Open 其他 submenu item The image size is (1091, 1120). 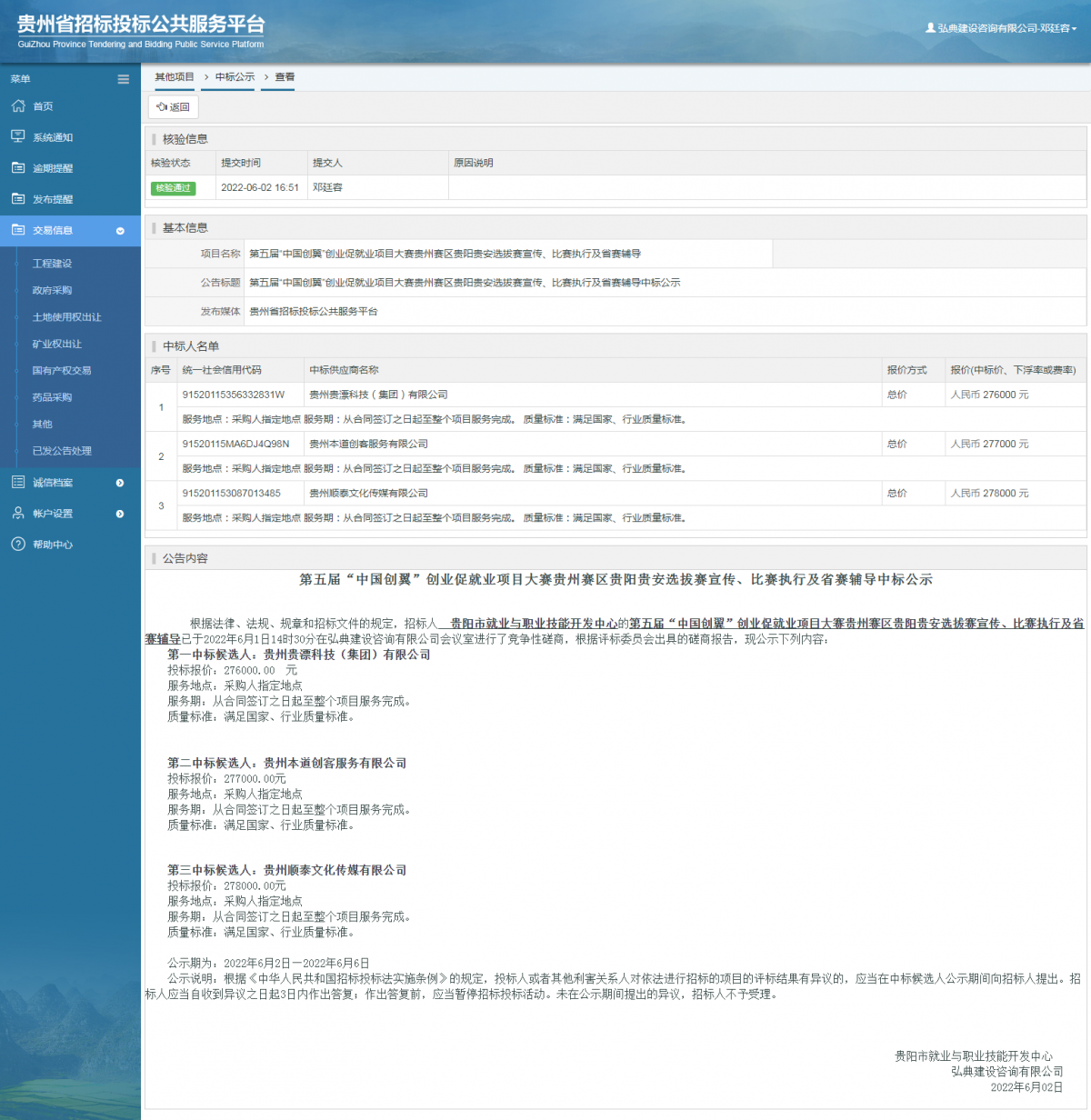click(42, 424)
